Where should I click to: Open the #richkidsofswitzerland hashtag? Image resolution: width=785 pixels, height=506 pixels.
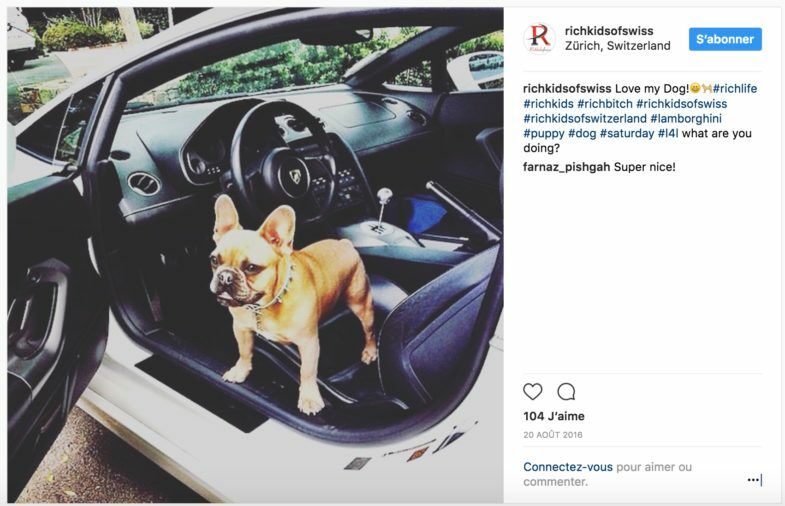[585, 119]
